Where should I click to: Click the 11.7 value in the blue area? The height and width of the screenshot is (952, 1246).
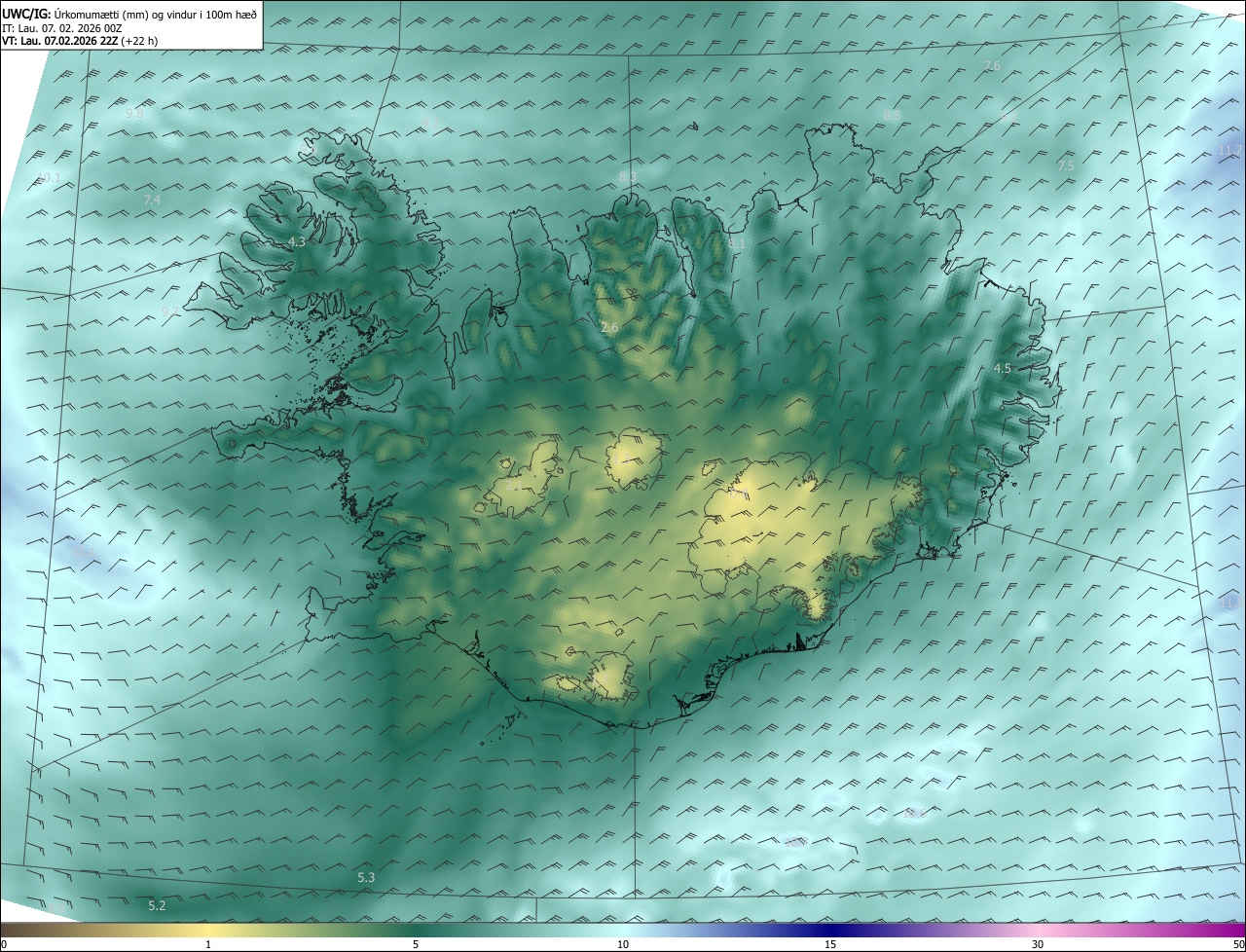pos(1230,150)
